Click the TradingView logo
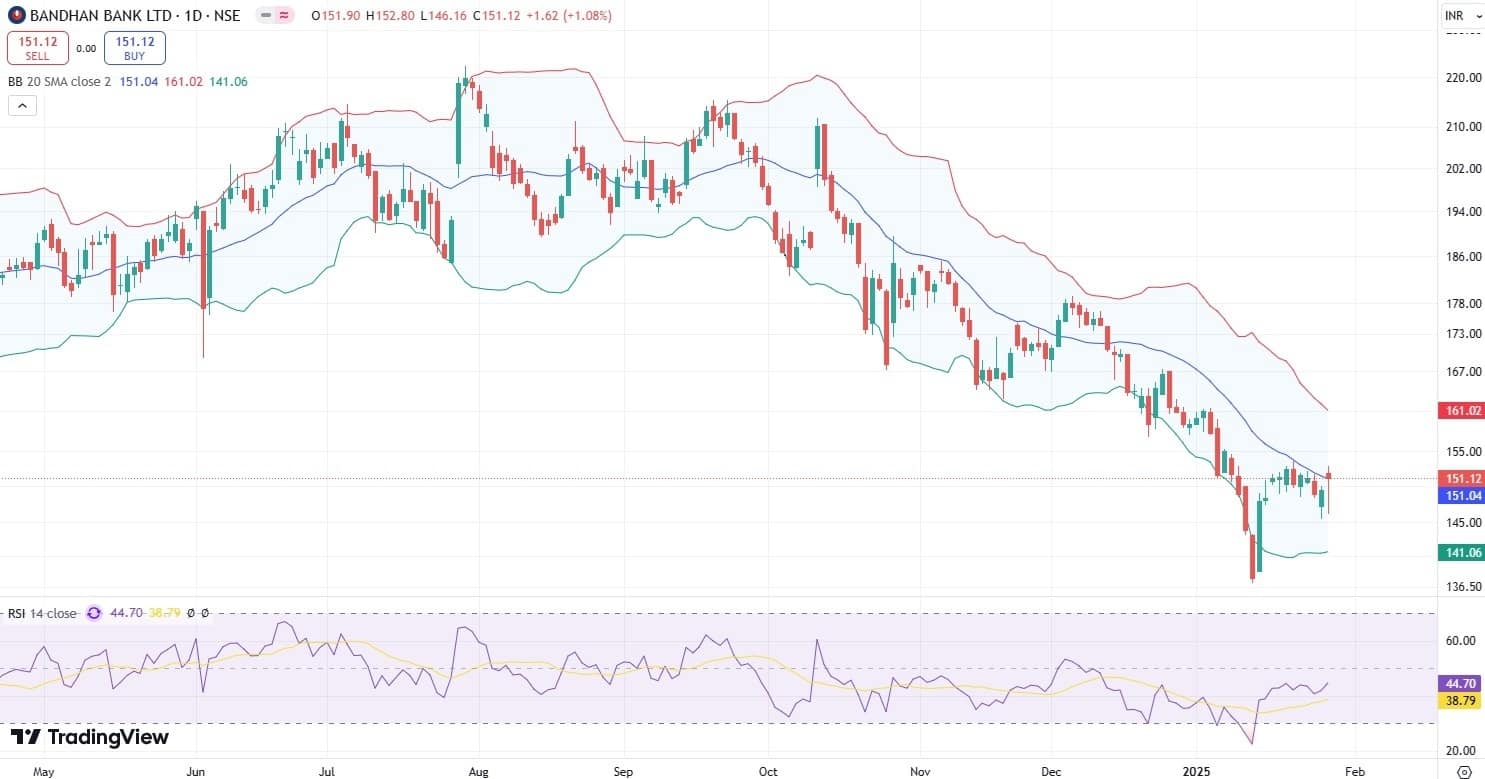The height and width of the screenshot is (779, 1485). (90, 738)
